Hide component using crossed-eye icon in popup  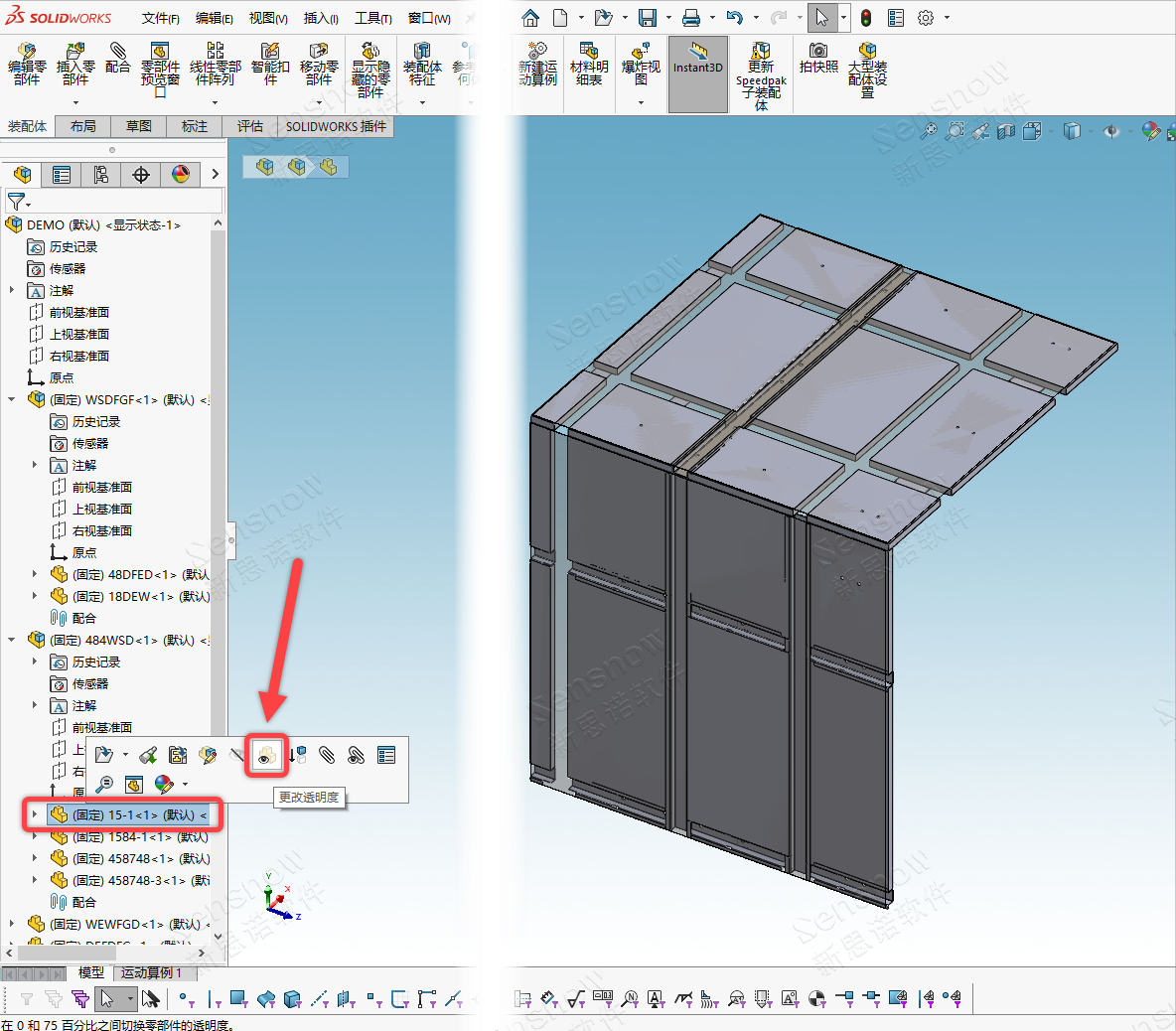click(x=236, y=756)
